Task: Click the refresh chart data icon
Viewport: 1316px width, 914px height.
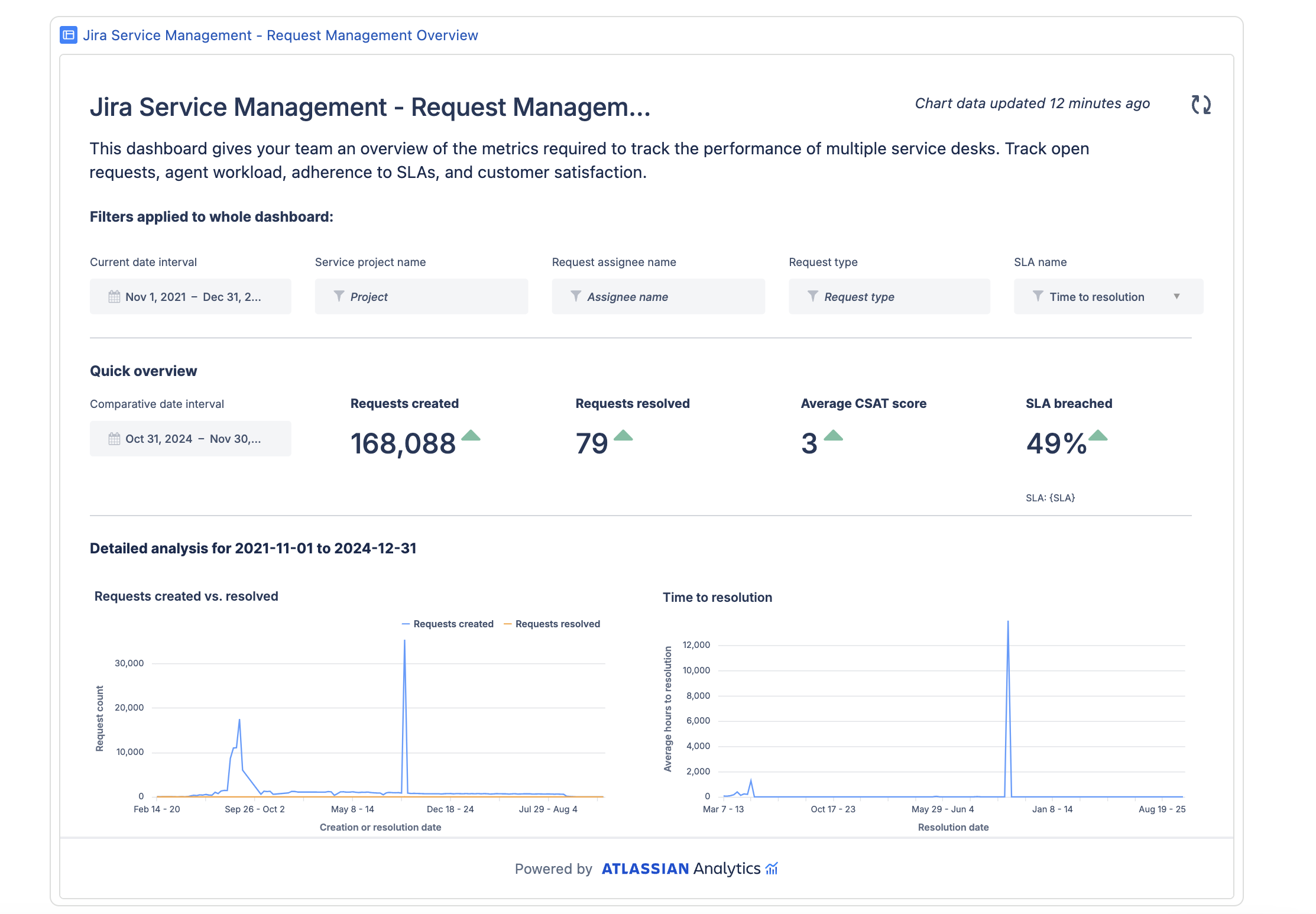Action: [x=1201, y=105]
